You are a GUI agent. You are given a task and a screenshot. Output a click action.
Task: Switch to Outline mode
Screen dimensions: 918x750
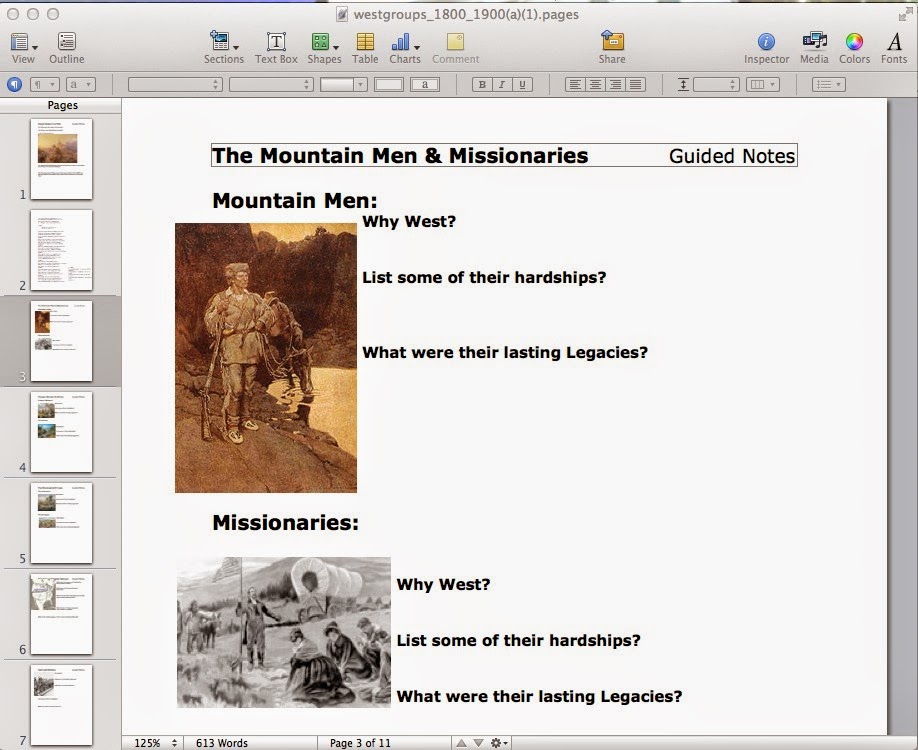(x=66, y=47)
